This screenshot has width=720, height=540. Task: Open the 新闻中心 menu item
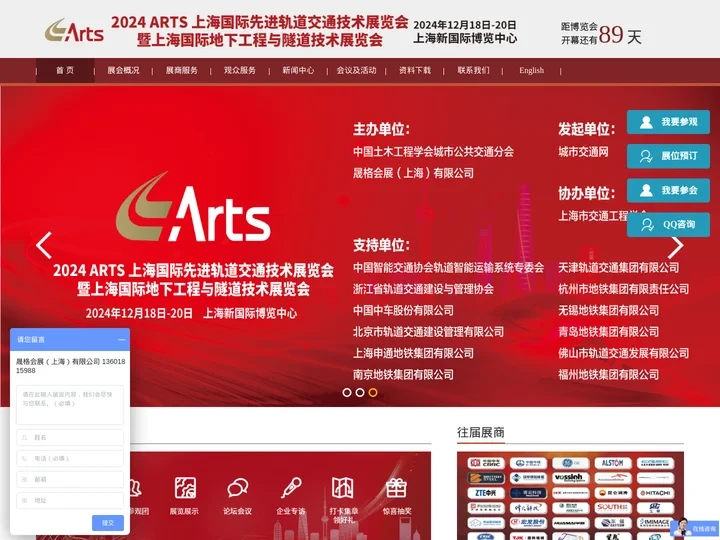coord(298,70)
